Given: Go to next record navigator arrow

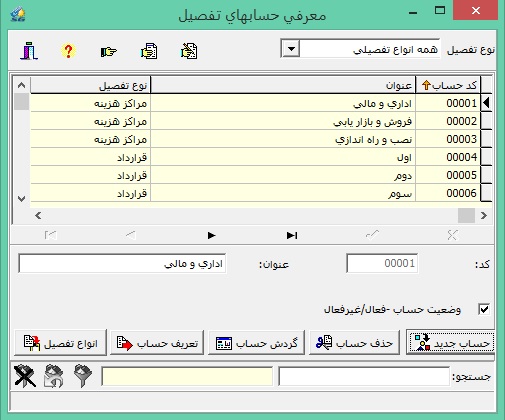Looking at the screenshot, I should coord(211,236).
